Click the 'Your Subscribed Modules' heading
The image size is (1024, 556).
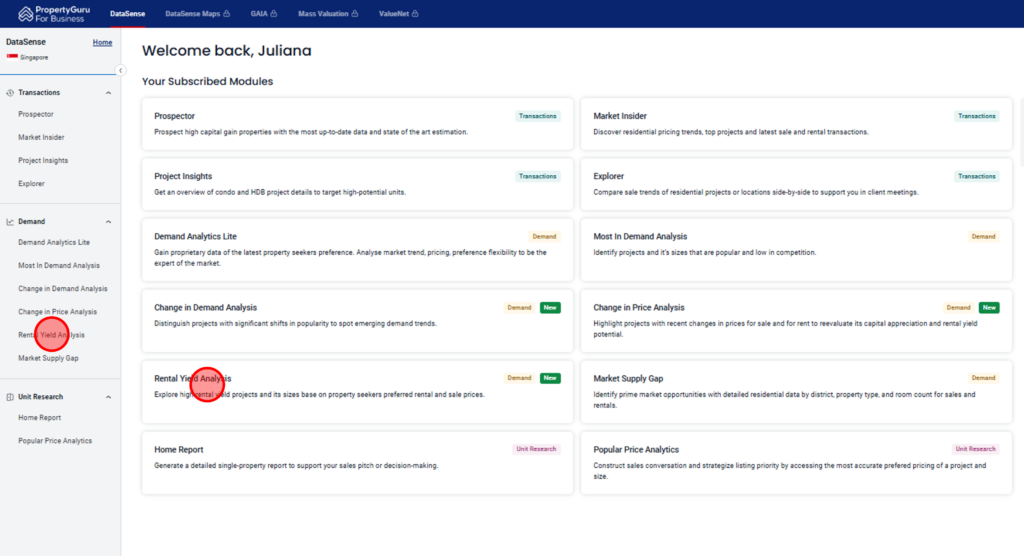click(208, 82)
